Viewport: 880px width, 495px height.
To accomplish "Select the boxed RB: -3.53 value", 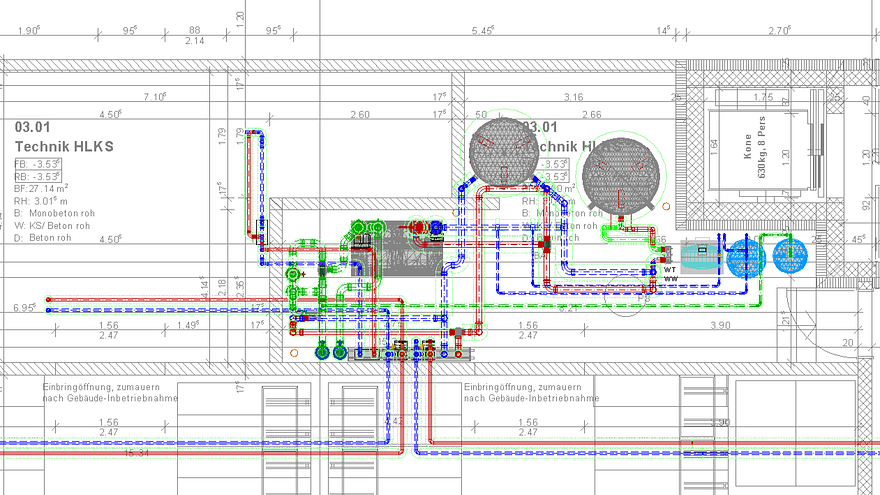I will coord(38,176).
